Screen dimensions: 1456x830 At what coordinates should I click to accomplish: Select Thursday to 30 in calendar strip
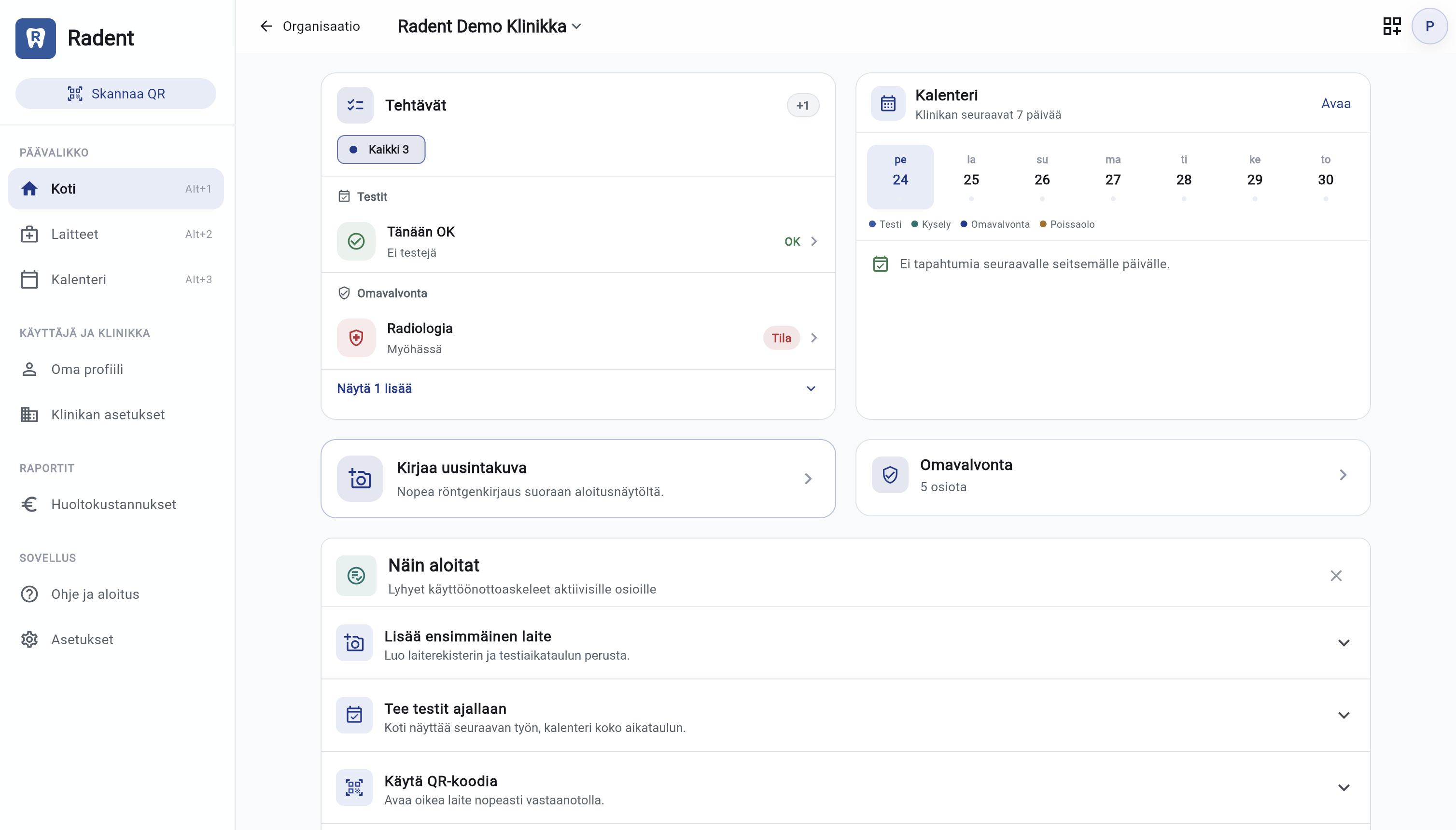point(1325,177)
